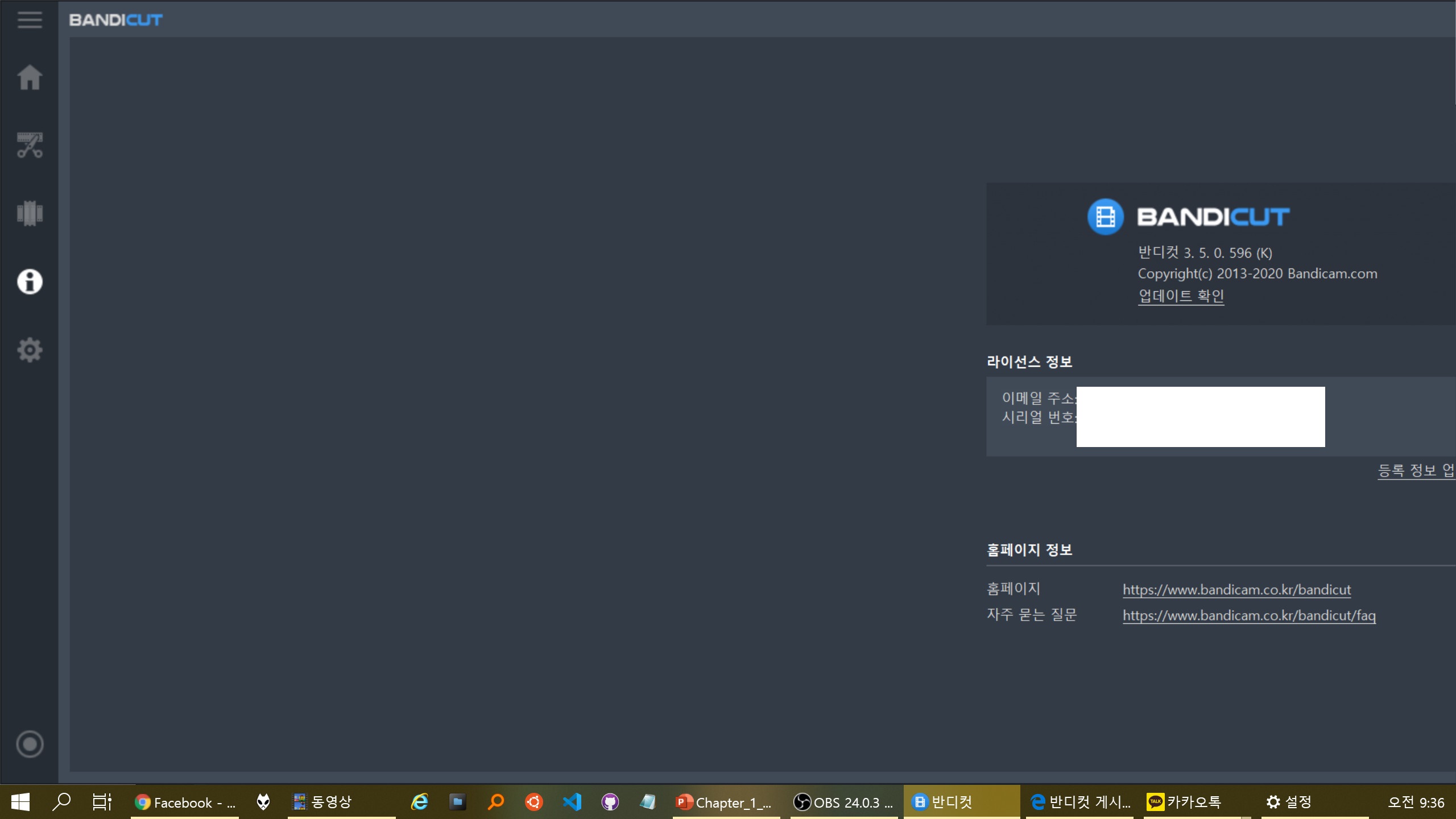Select the Information (i) sidebar icon

[x=30, y=282]
